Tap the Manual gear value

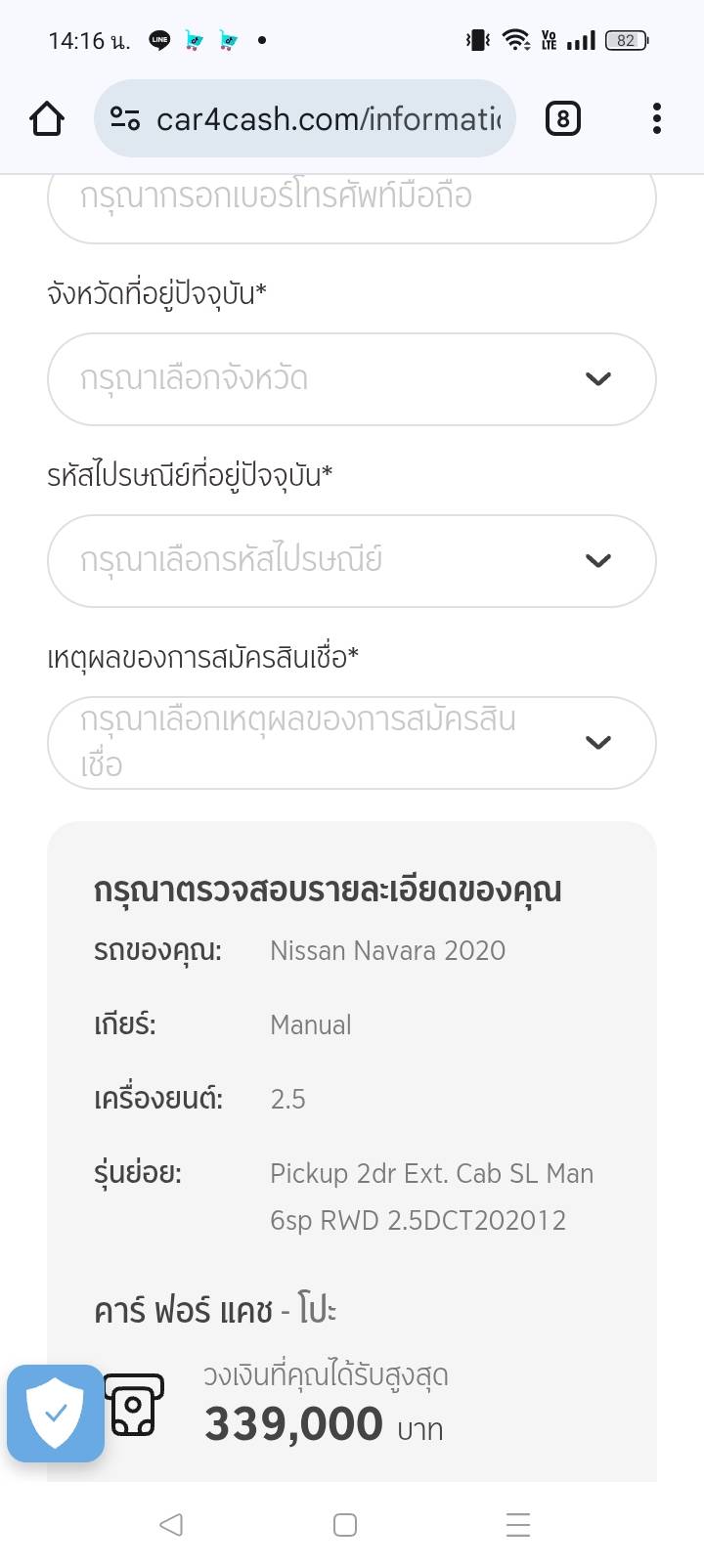(x=310, y=1025)
